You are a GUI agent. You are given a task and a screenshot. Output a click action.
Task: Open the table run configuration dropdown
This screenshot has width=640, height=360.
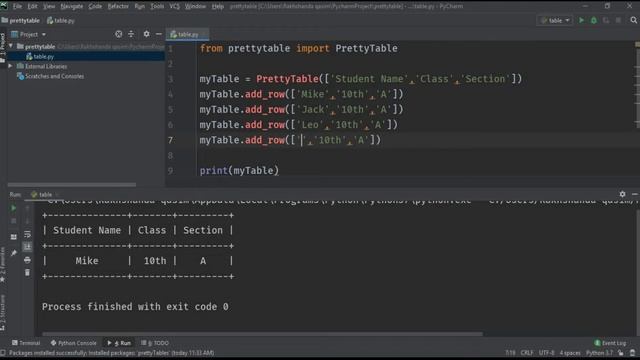coord(555,20)
